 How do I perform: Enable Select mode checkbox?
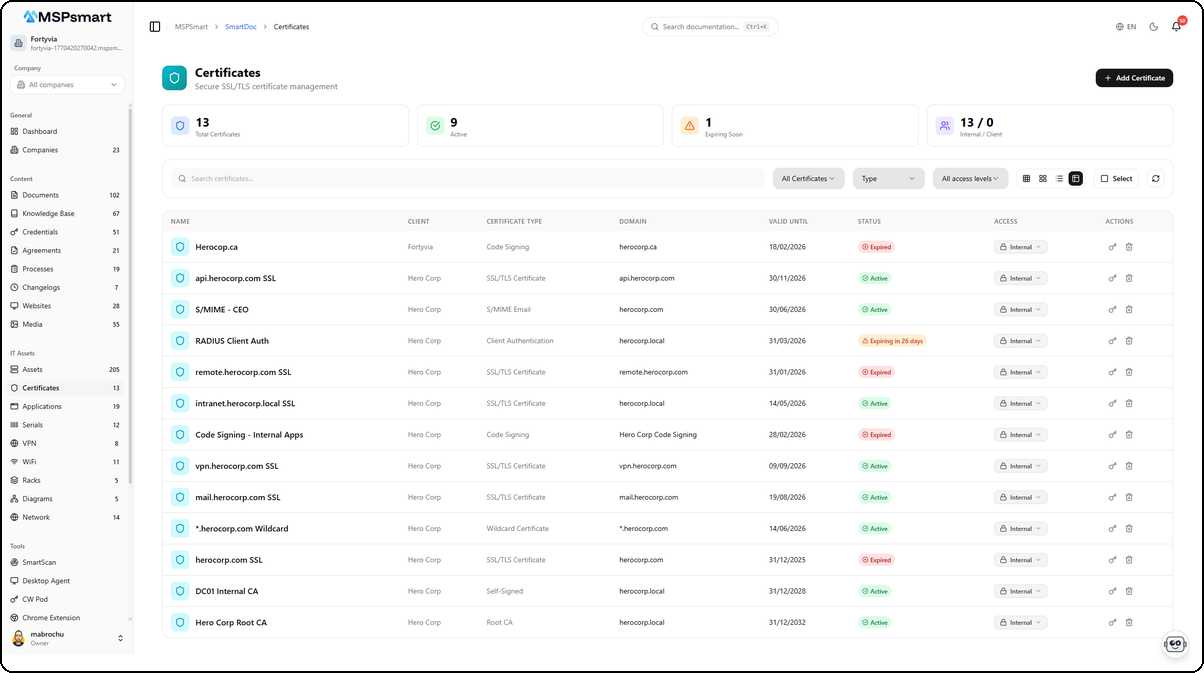(x=1114, y=178)
